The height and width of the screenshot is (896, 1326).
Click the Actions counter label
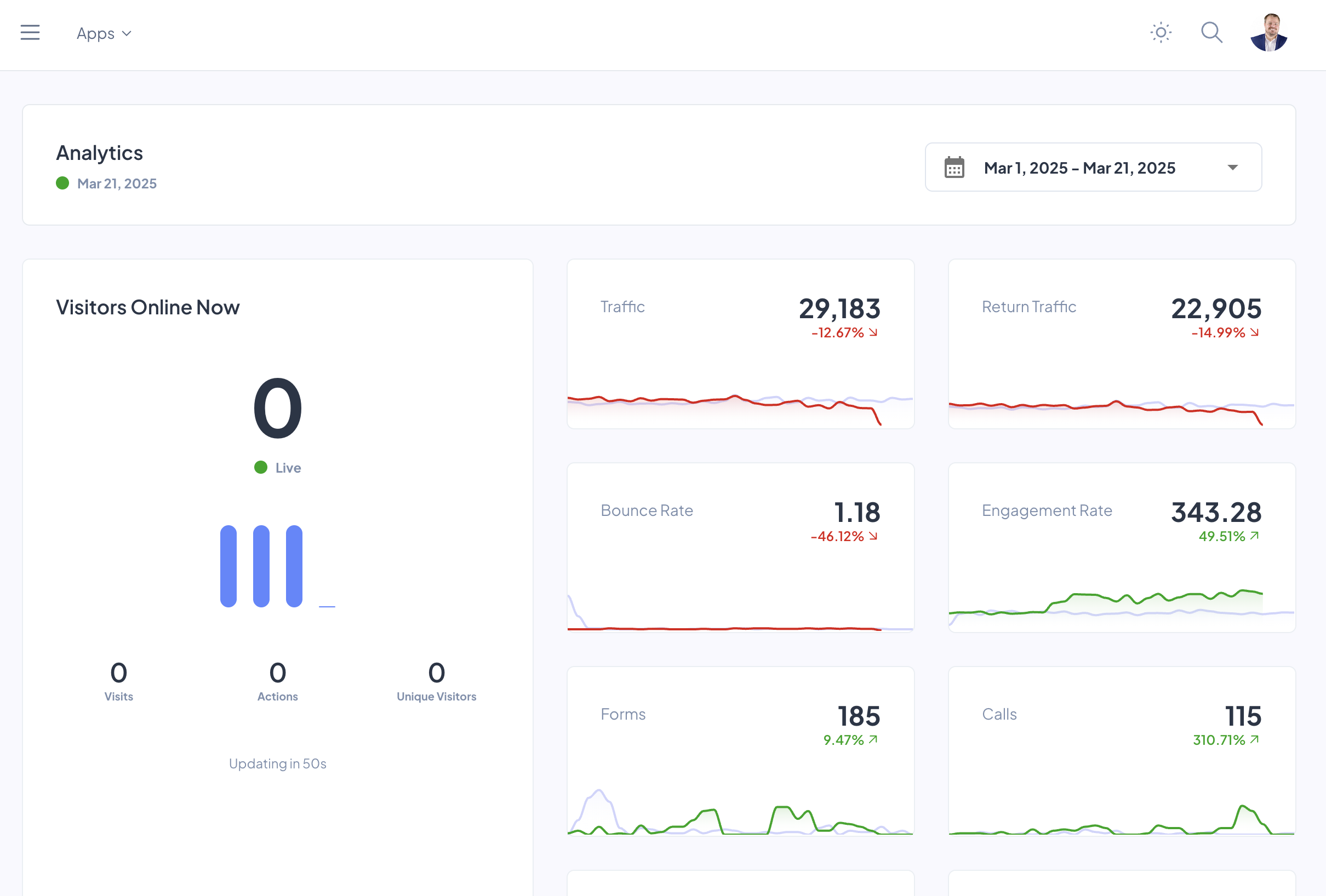277,697
